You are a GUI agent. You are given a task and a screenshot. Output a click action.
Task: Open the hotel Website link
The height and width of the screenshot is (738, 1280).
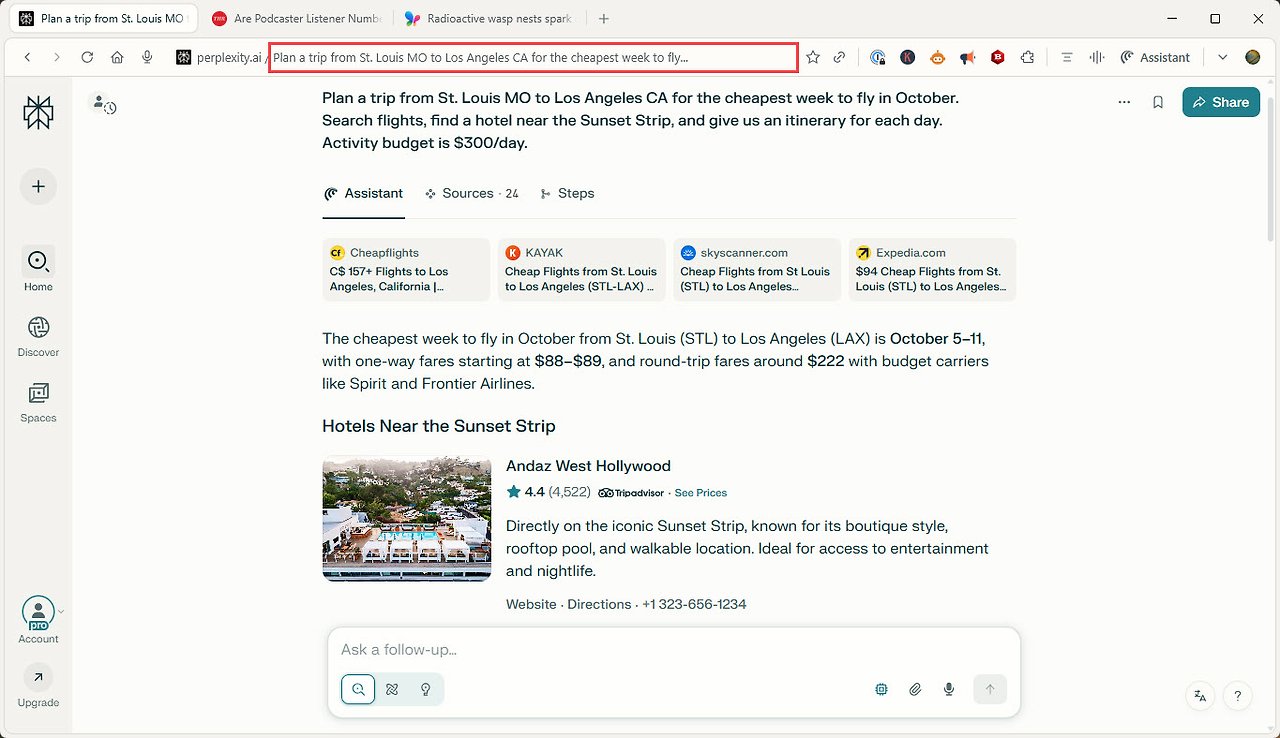[x=531, y=604]
